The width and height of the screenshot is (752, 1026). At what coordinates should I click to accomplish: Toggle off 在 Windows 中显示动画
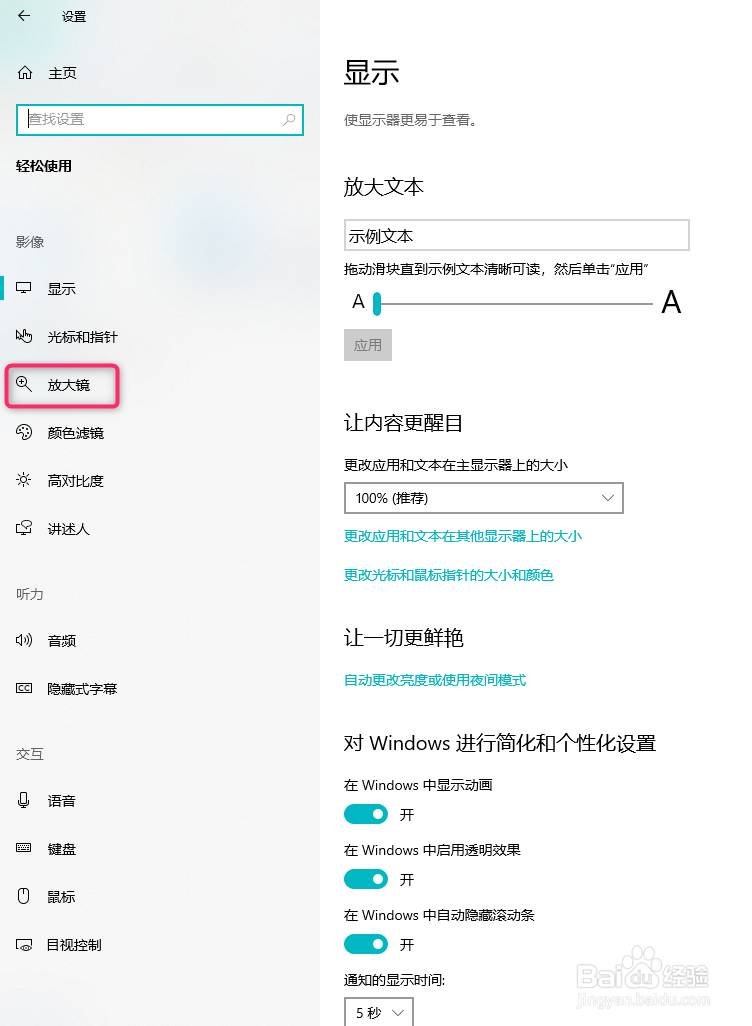366,814
